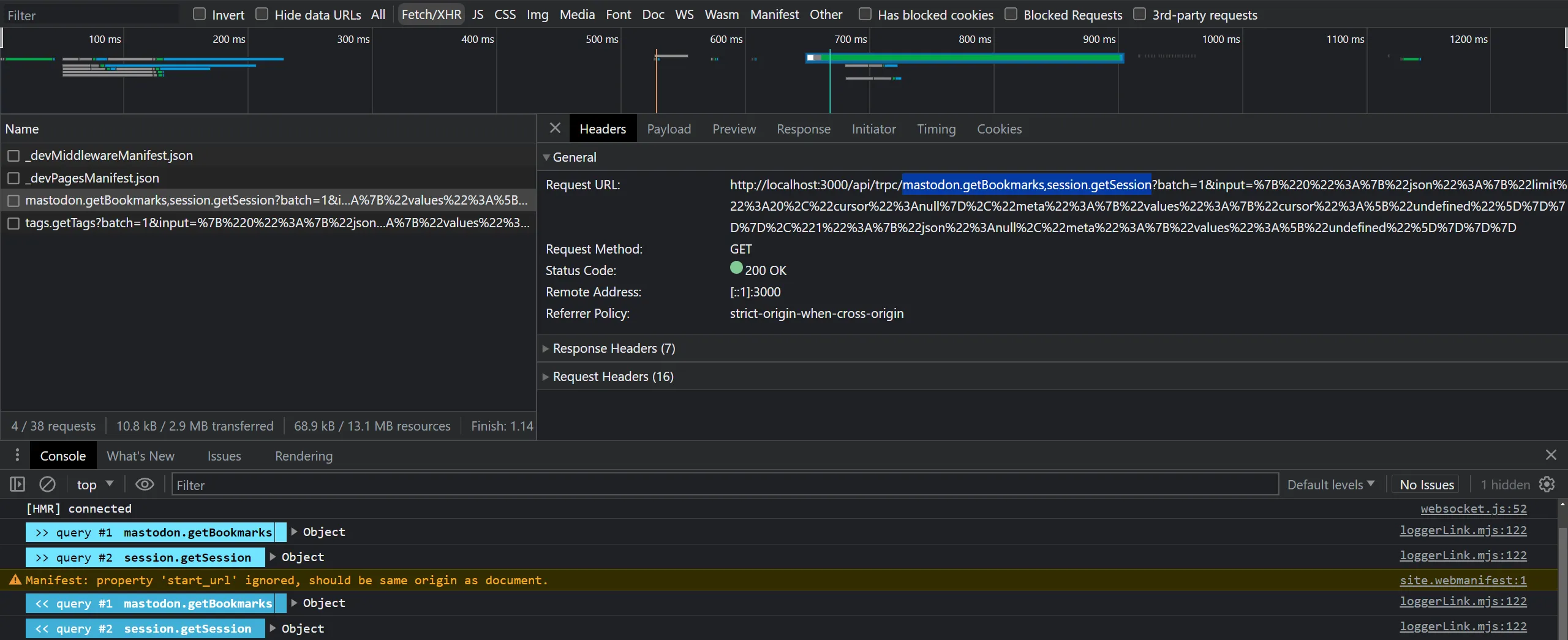1568x640 pixels.
Task: Filter requests by Media
Action: coord(577,14)
